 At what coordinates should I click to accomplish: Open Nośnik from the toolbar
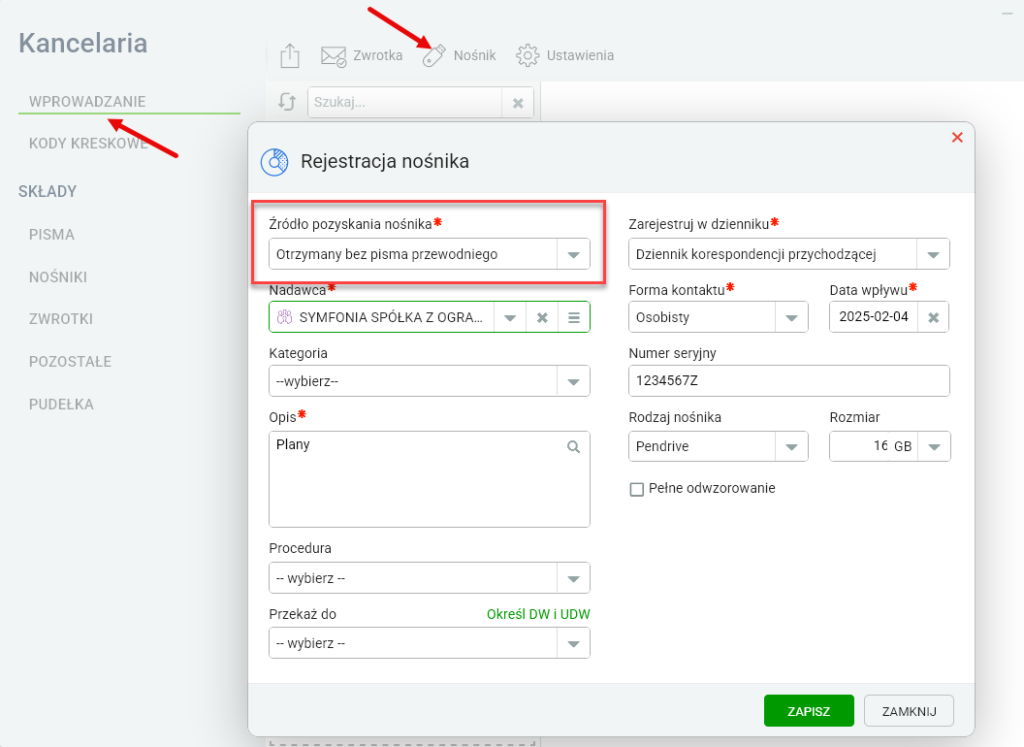pos(459,56)
